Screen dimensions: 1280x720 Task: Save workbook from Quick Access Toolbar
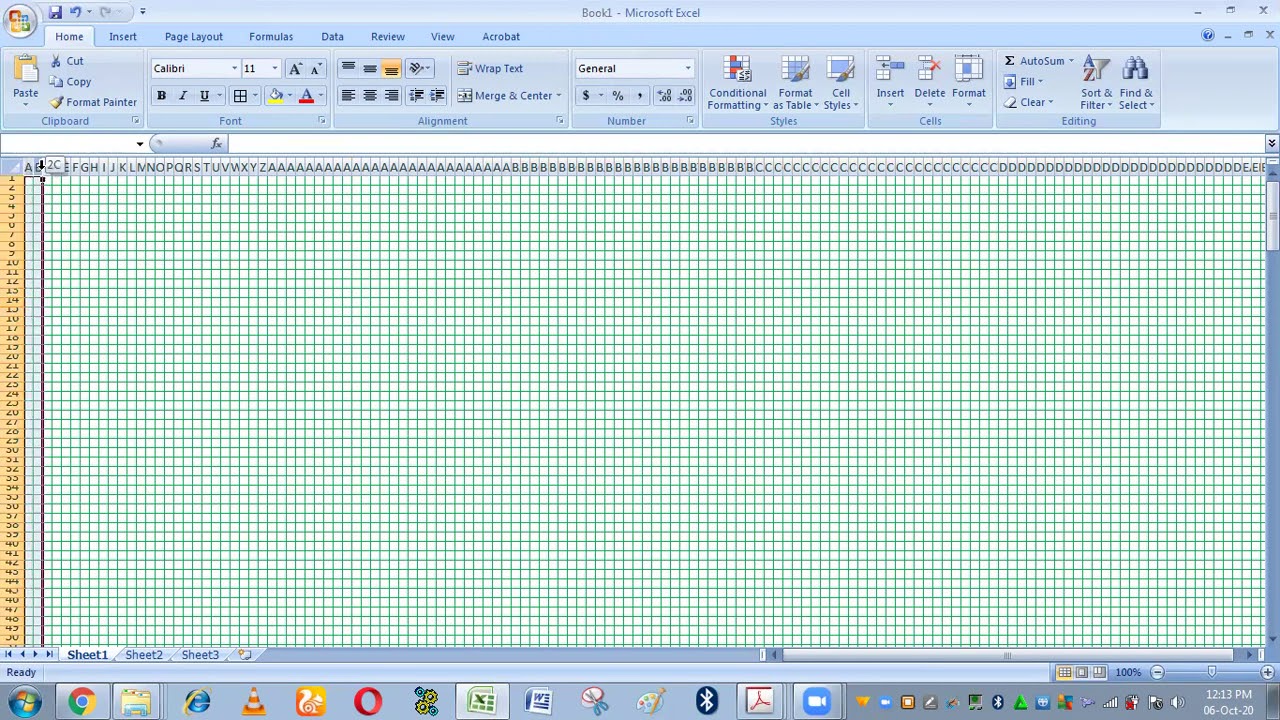click(x=55, y=12)
